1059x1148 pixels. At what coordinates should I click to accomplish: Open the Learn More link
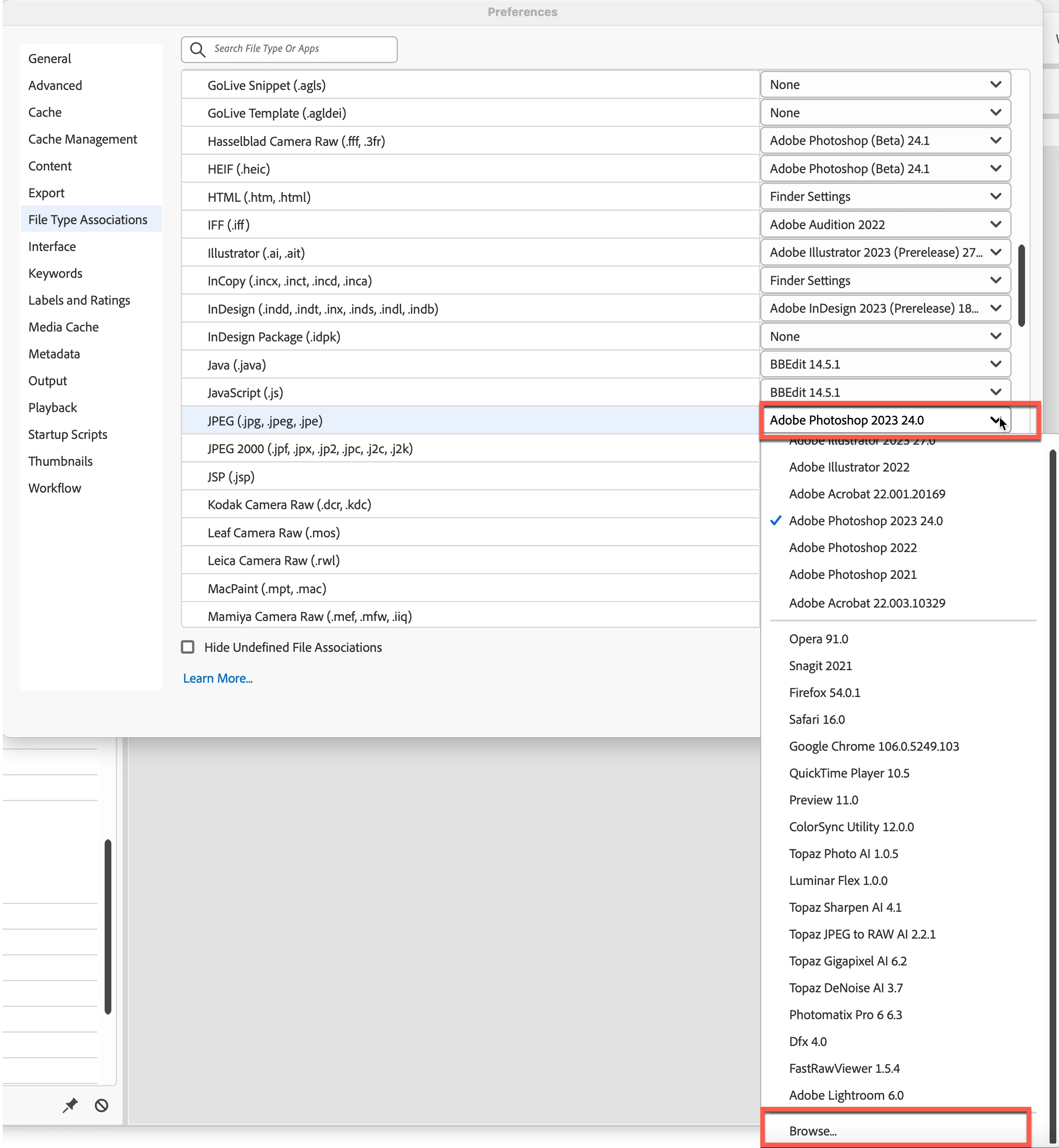pos(218,678)
